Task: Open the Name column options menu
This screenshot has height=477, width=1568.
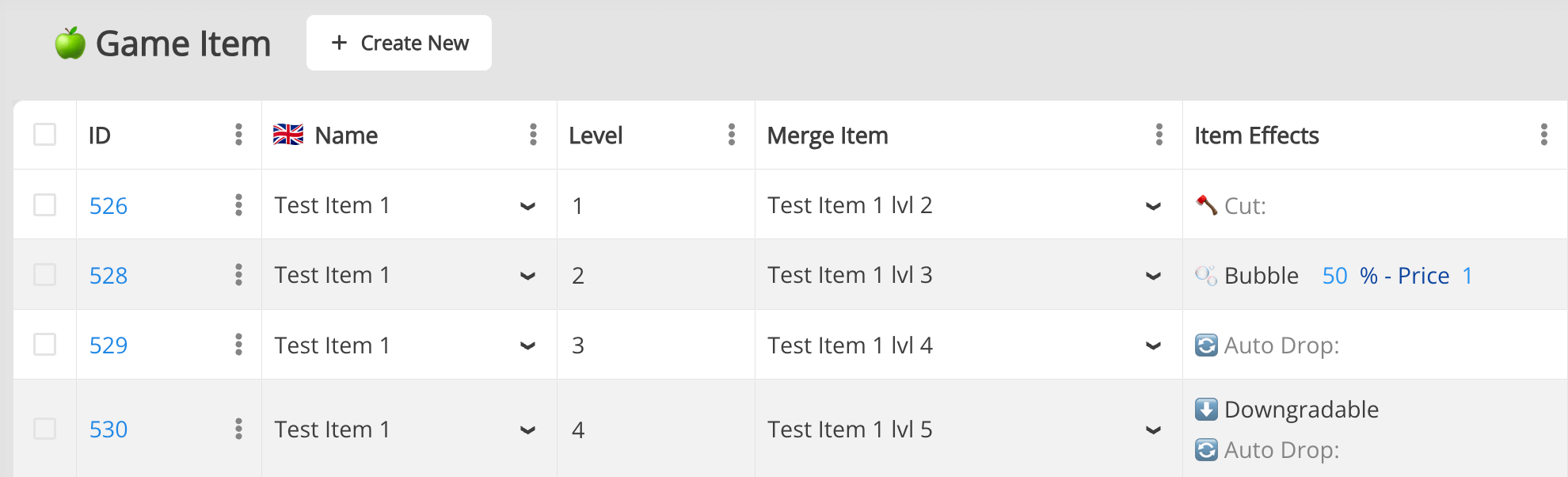Action: coord(533,135)
